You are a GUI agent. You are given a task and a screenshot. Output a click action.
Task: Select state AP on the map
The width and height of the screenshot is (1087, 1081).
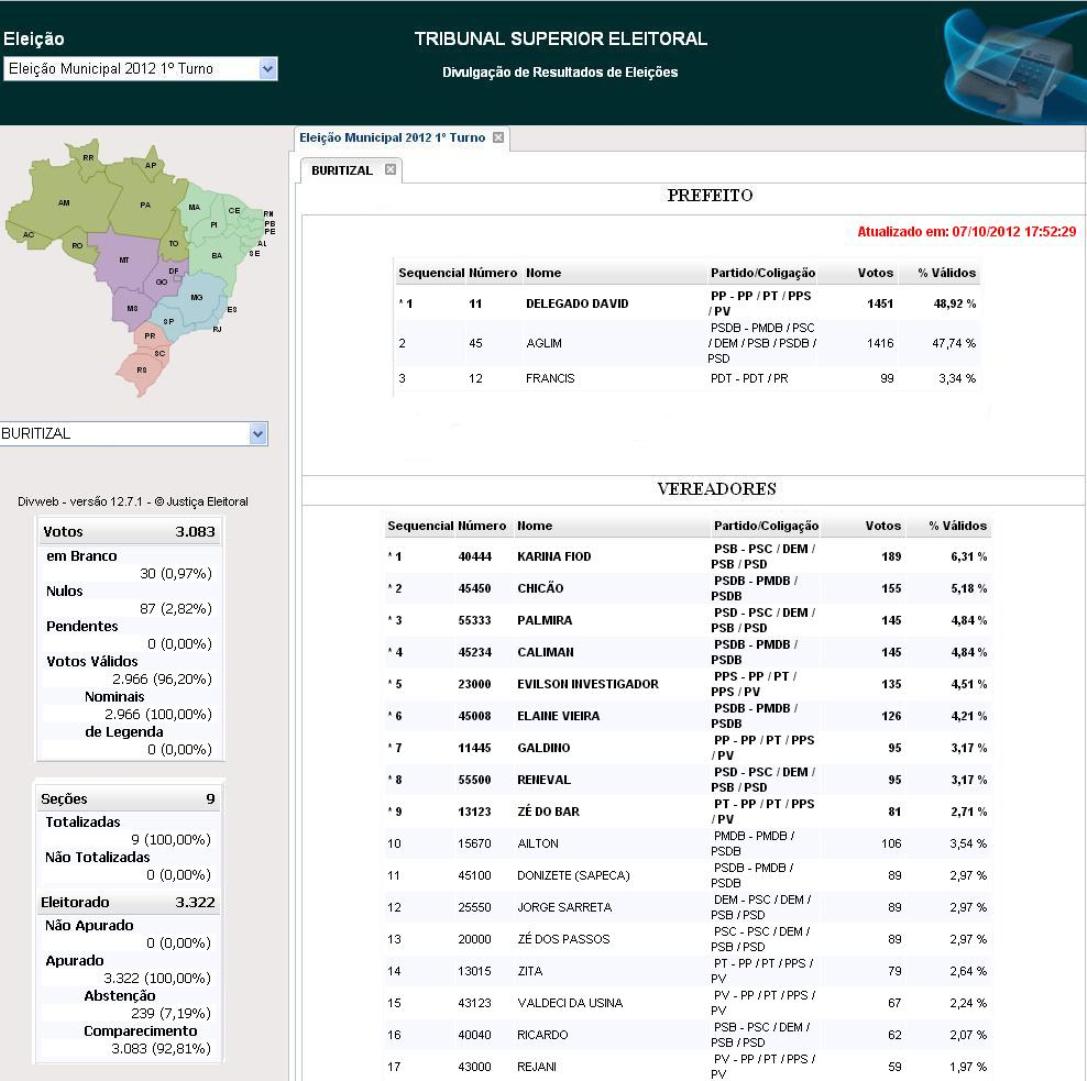point(150,165)
